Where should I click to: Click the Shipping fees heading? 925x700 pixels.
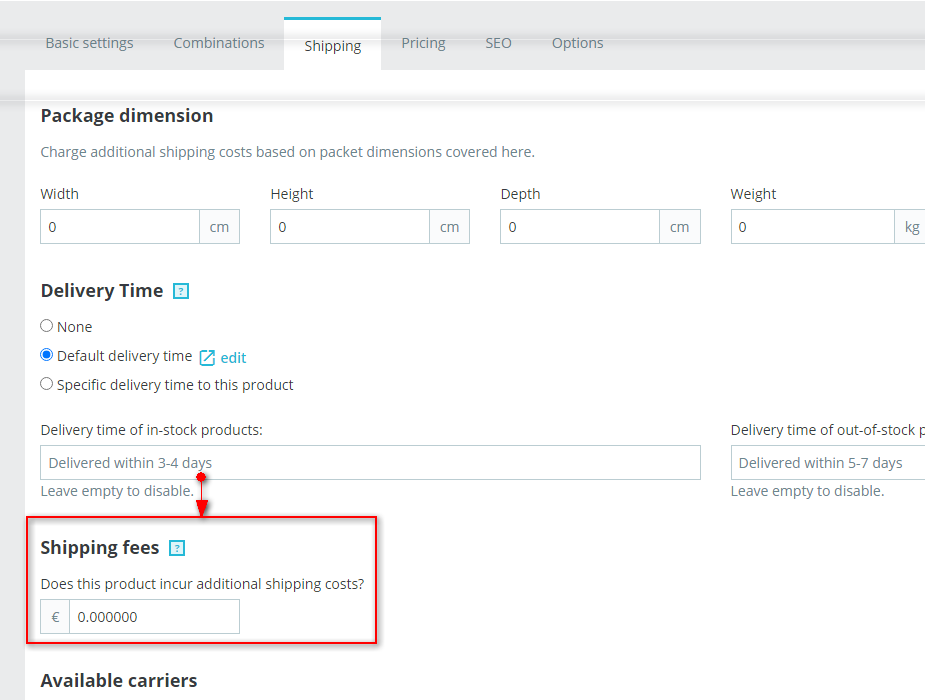click(100, 548)
